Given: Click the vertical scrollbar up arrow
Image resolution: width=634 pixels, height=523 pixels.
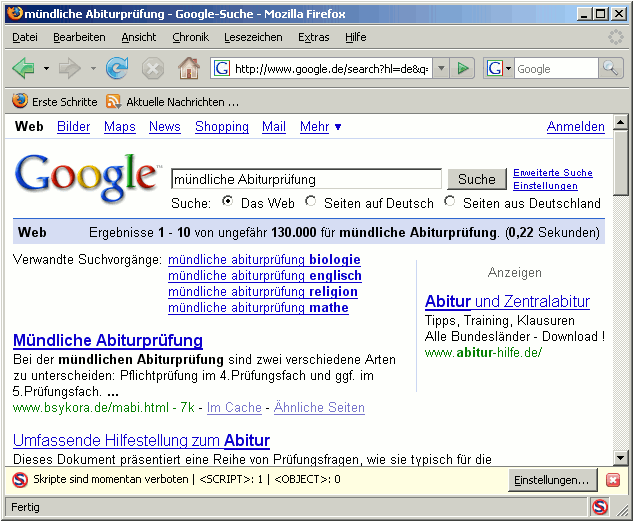Looking at the screenshot, I should tap(620, 122).
